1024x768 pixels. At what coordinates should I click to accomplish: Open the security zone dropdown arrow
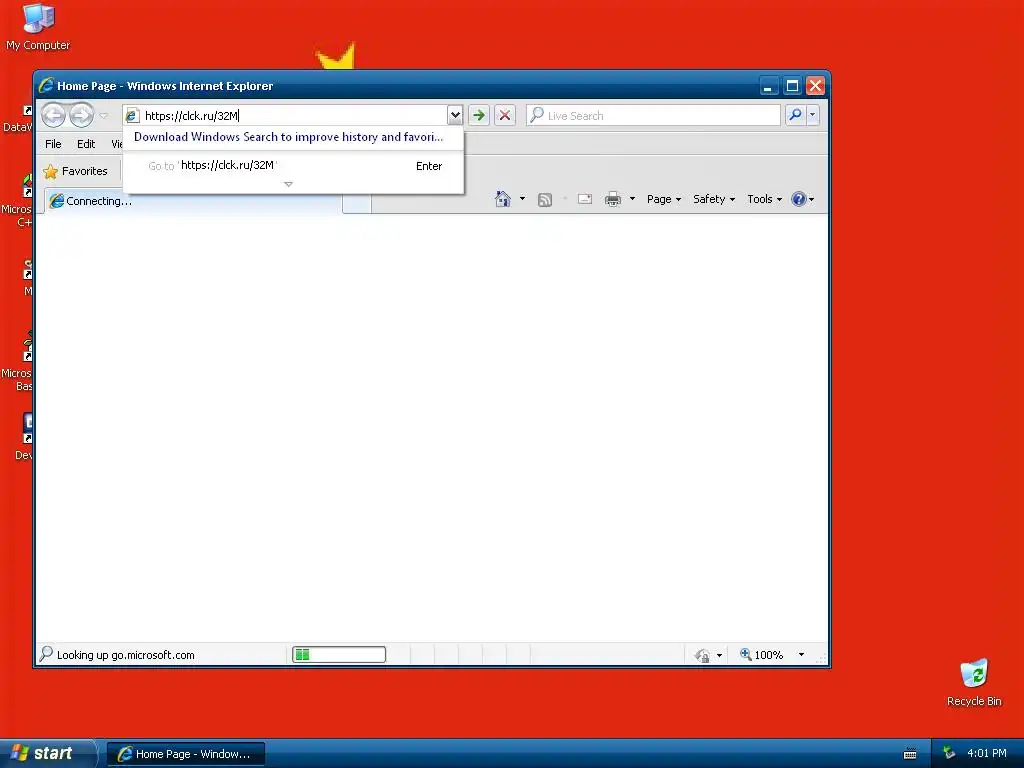click(720, 655)
